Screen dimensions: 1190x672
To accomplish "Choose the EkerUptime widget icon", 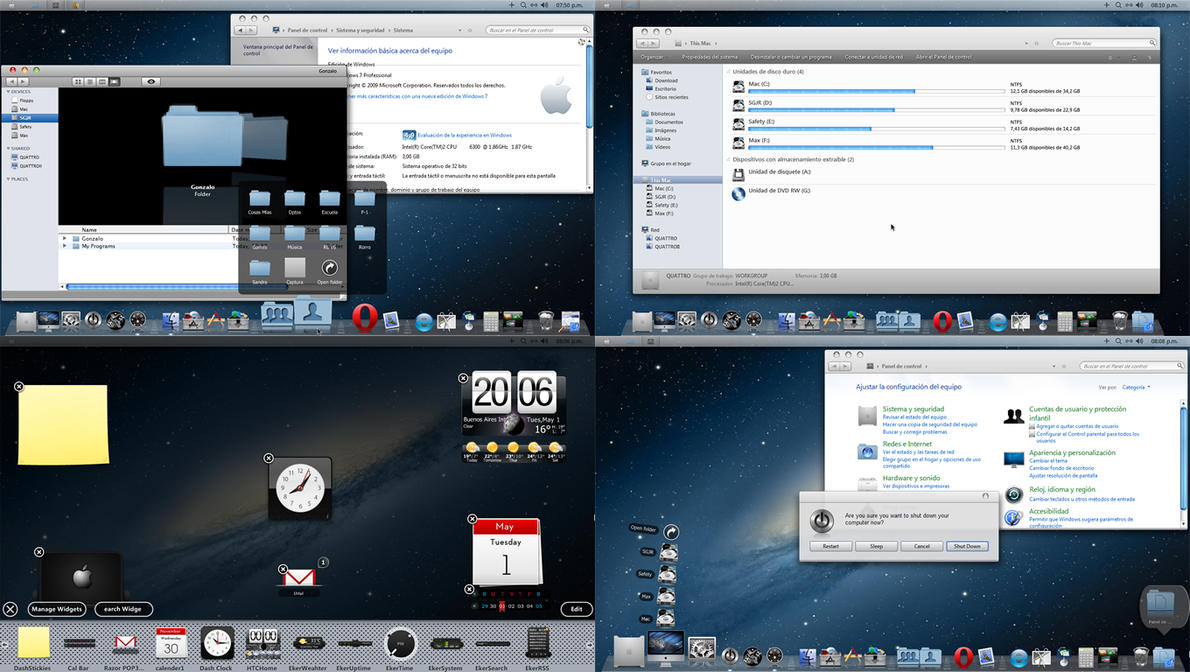I will click(x=354, y=643).
